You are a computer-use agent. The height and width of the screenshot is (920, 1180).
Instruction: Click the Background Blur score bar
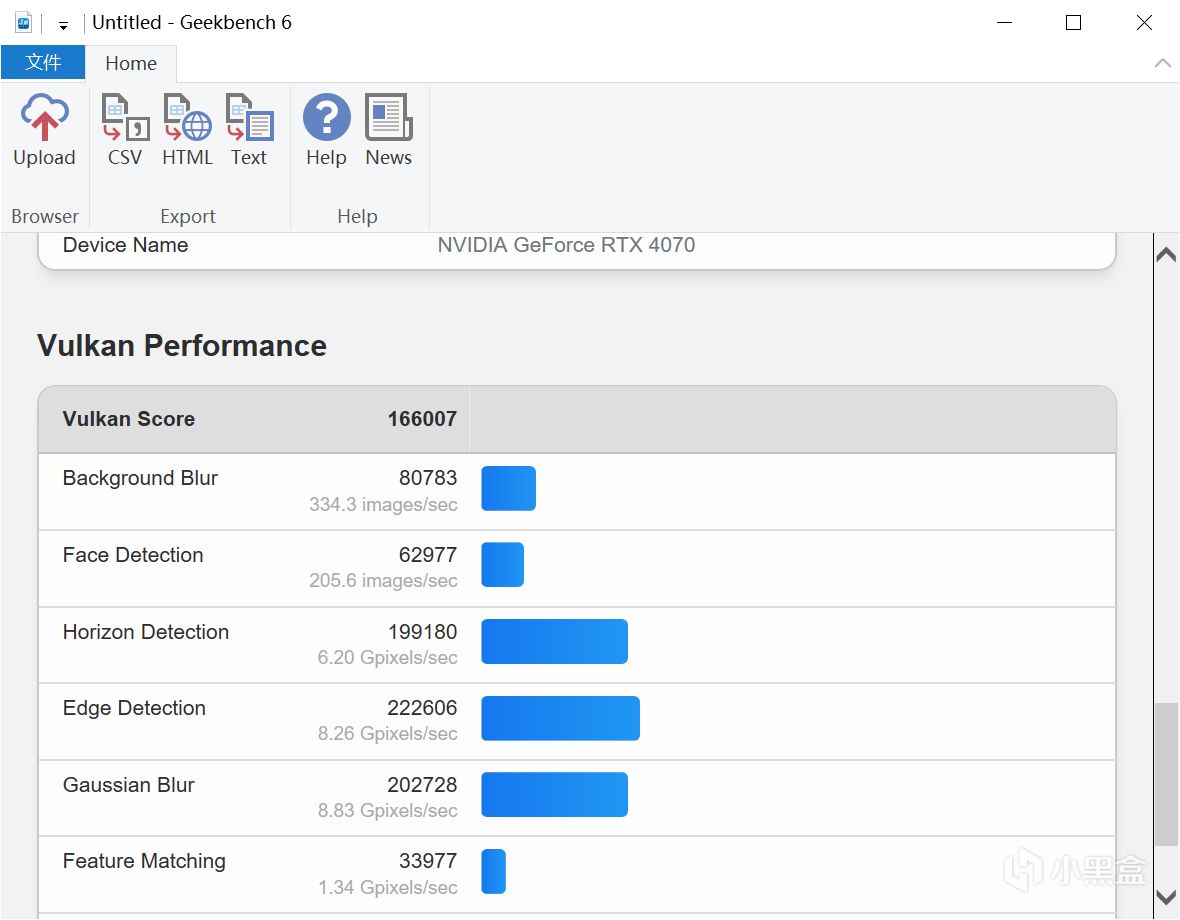[509, 488]
